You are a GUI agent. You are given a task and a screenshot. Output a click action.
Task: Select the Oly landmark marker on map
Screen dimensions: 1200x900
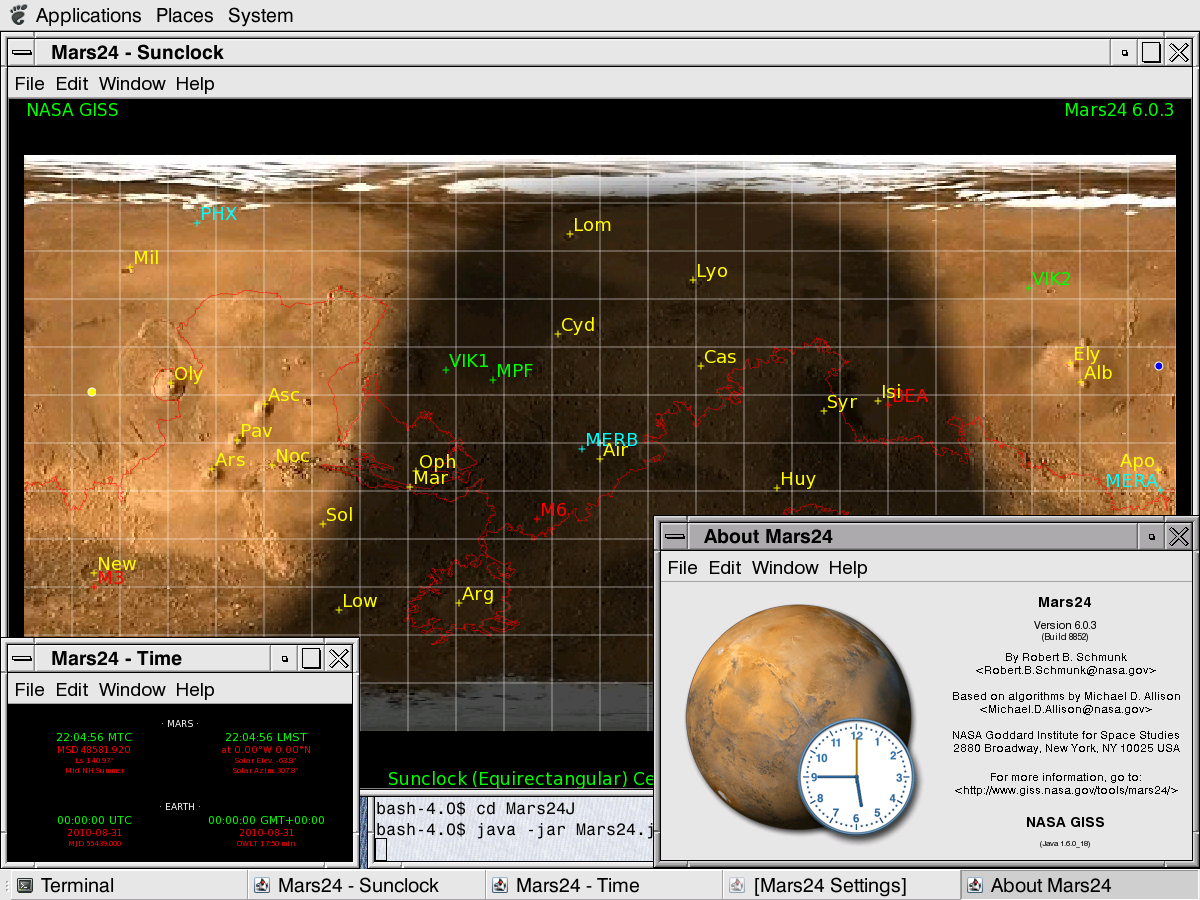[172, 383]
